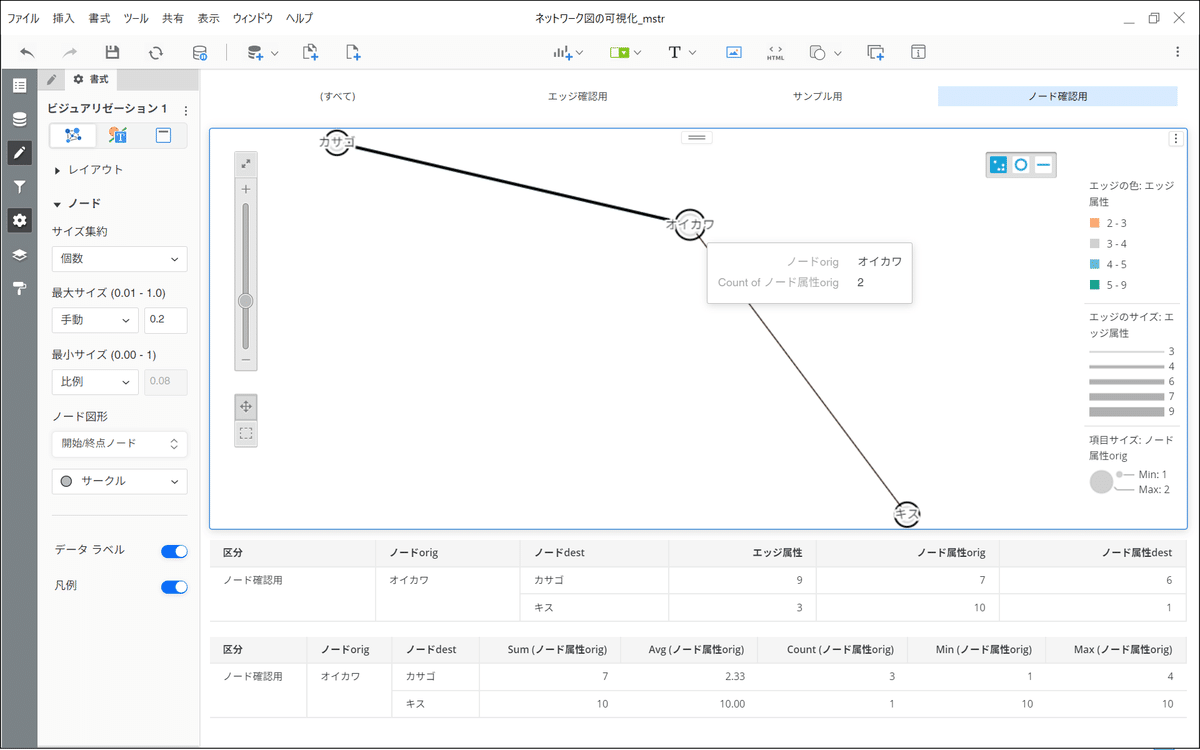Open the datasets sidebar panel
The image size is (1200, 750).
[19, 119]
